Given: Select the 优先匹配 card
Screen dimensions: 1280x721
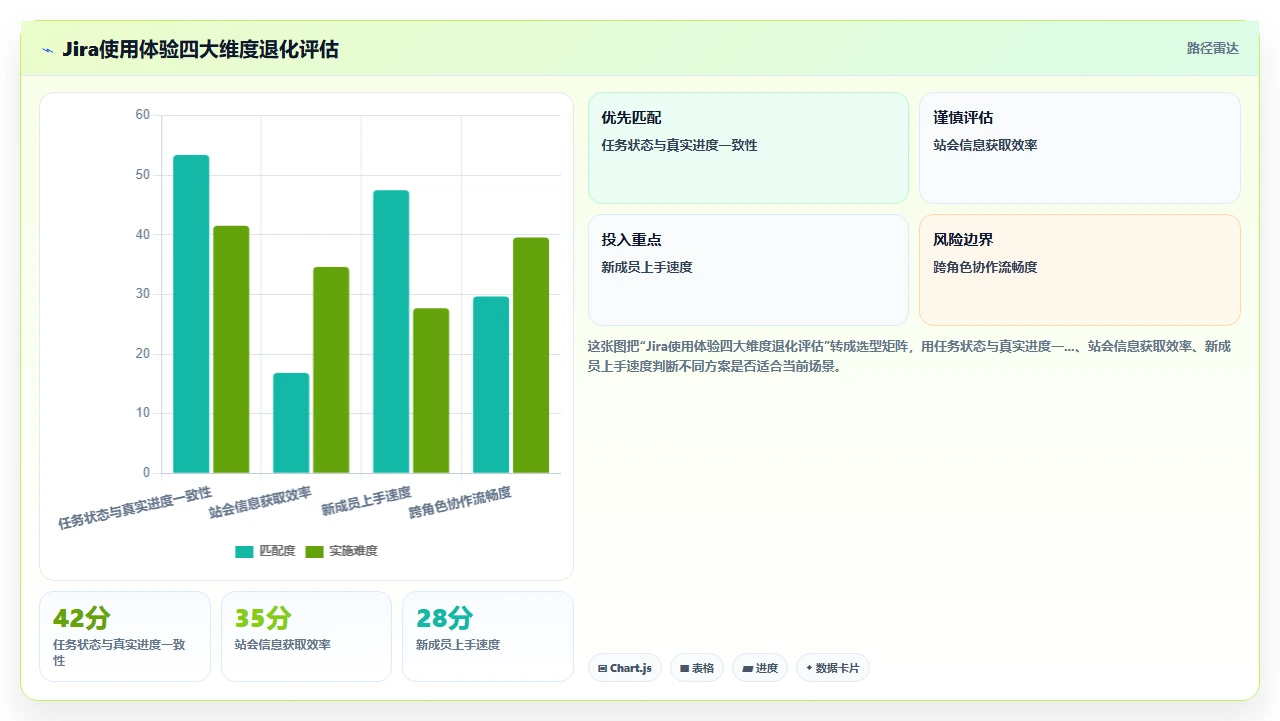Looking at the screenshot, I should (748, 148).
